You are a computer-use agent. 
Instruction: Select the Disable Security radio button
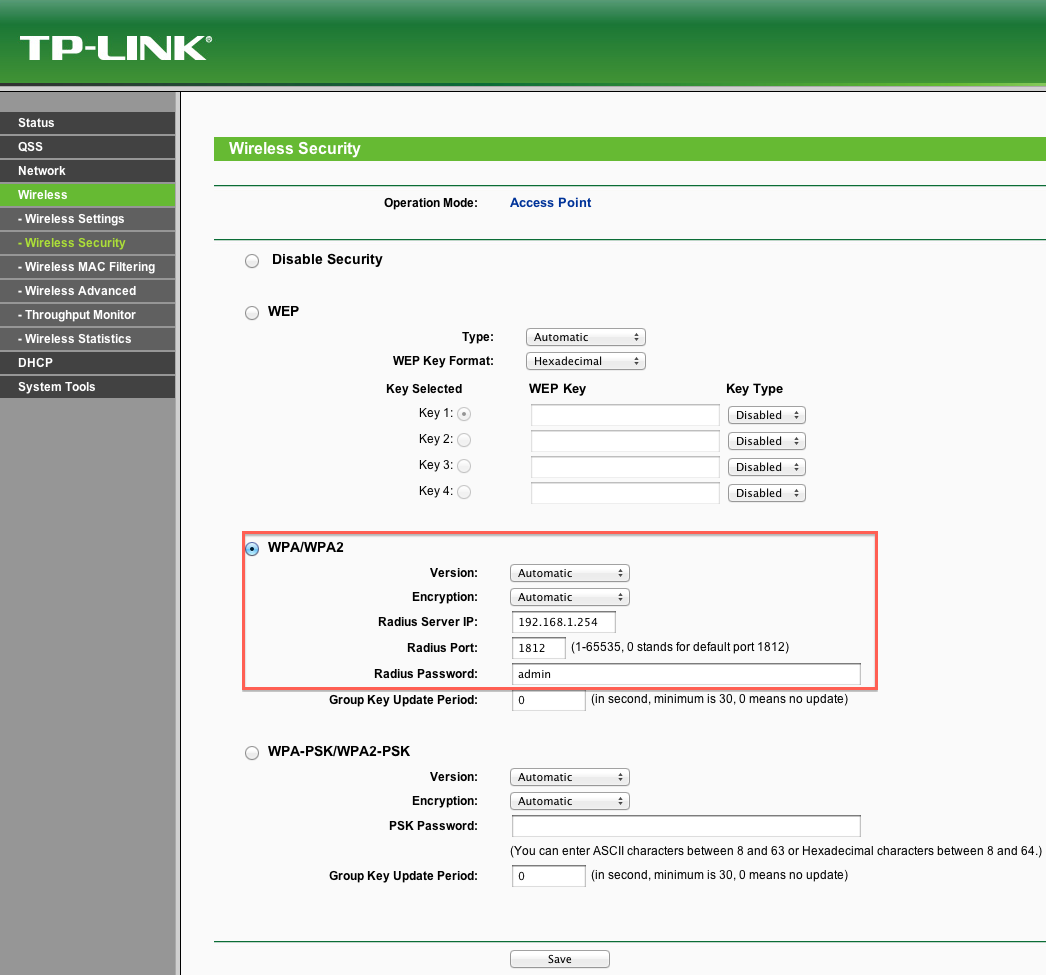(x=251, y=261)
